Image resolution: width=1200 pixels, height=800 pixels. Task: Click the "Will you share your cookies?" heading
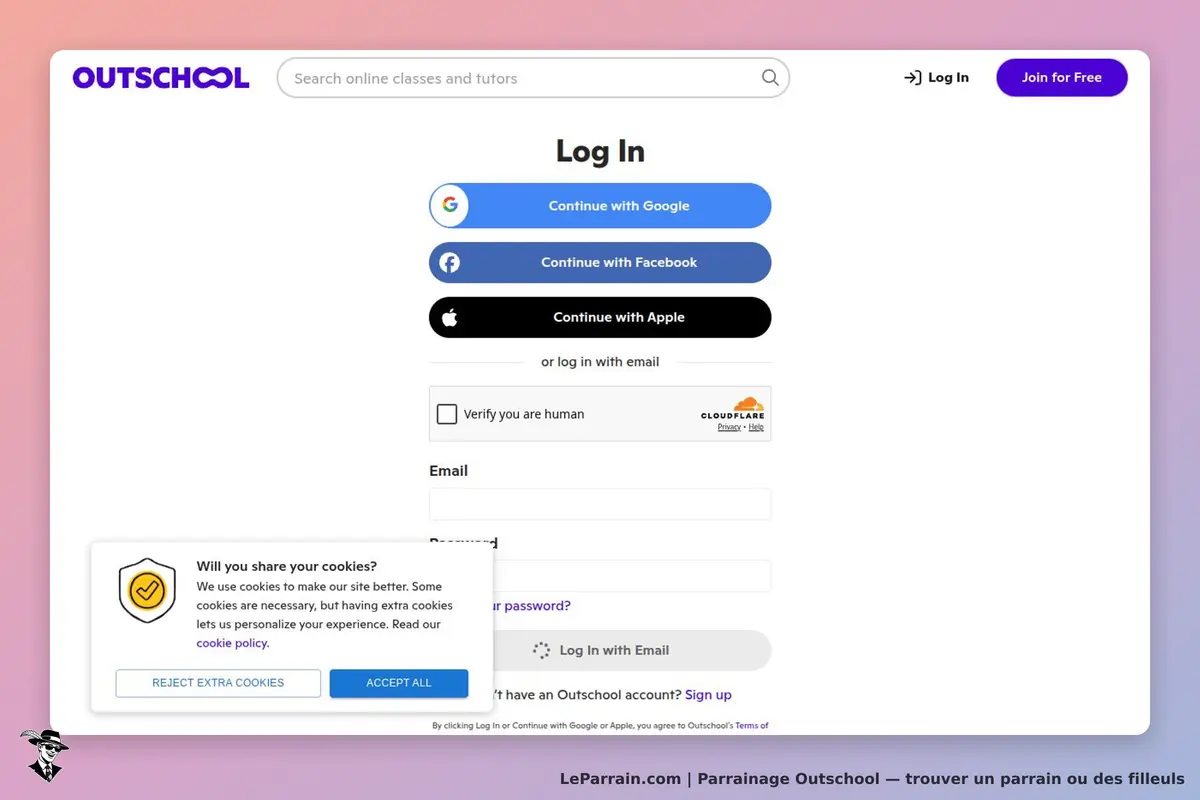[x=287, y=566]
